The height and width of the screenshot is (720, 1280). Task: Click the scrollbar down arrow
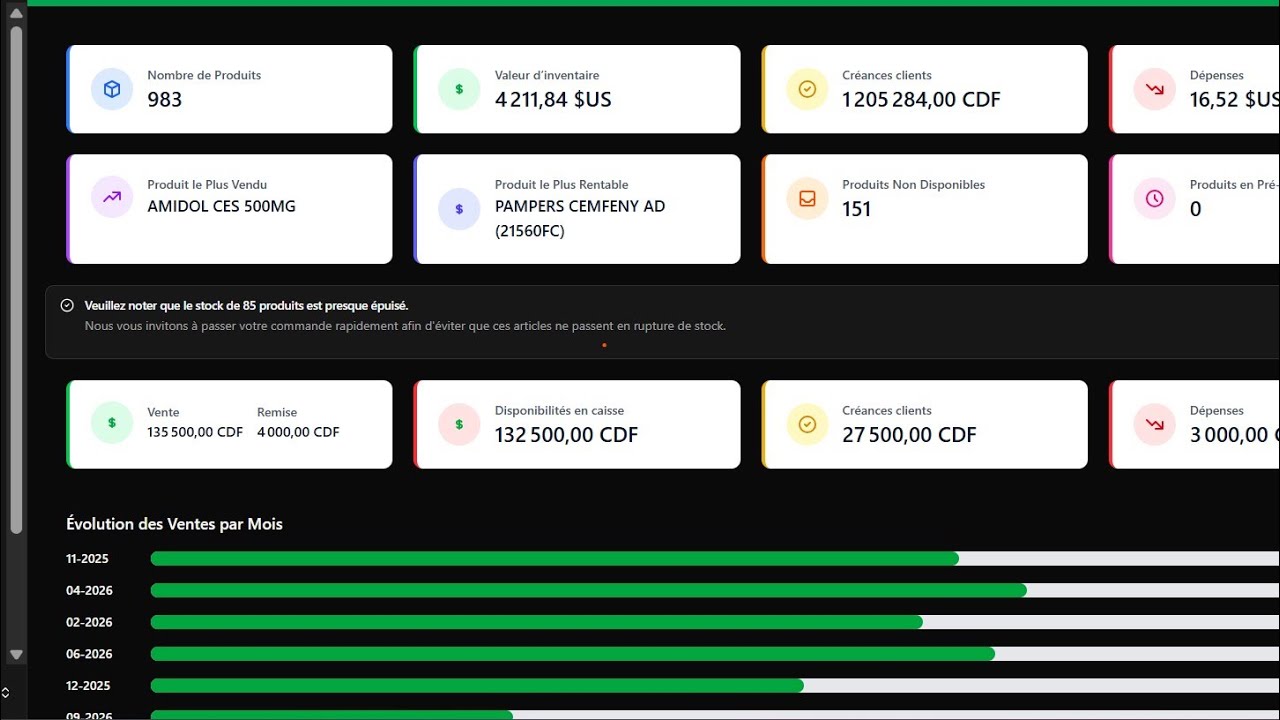pos(16,654)
